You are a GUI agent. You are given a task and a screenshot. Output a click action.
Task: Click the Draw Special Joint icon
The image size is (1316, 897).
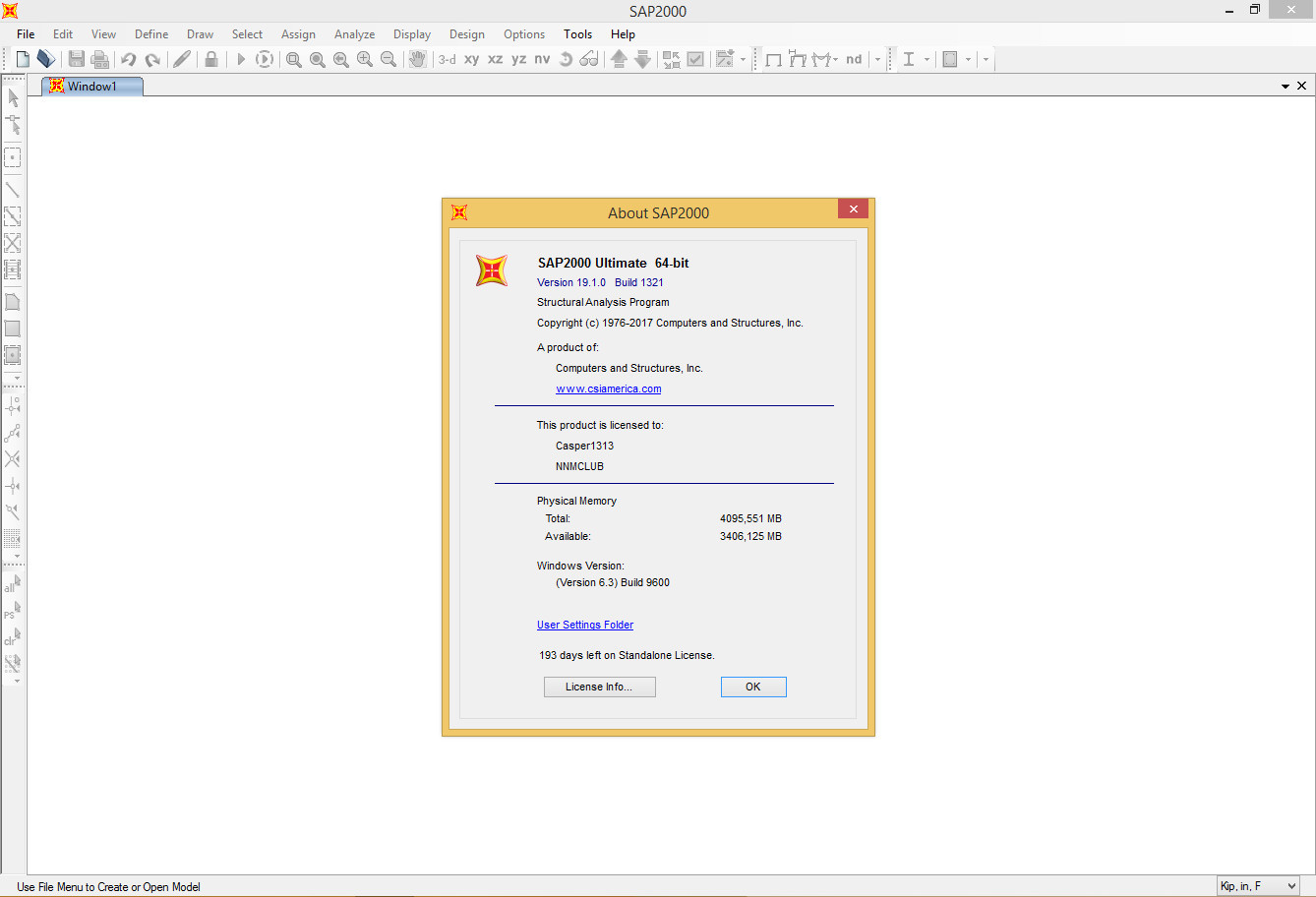[13, 157]
